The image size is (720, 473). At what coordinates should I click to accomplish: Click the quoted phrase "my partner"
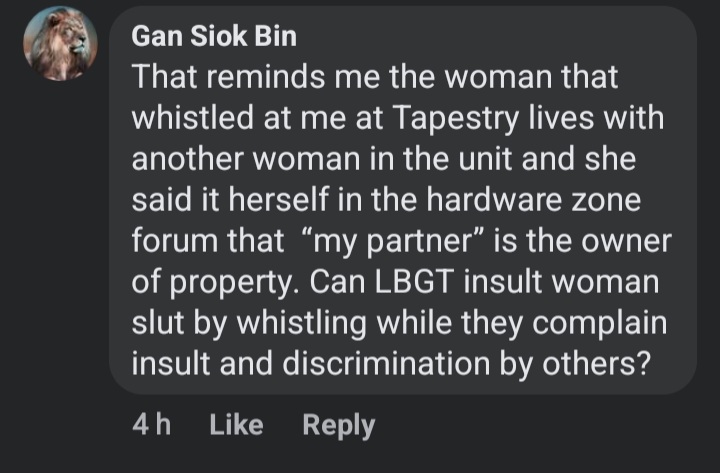point(394,241)
